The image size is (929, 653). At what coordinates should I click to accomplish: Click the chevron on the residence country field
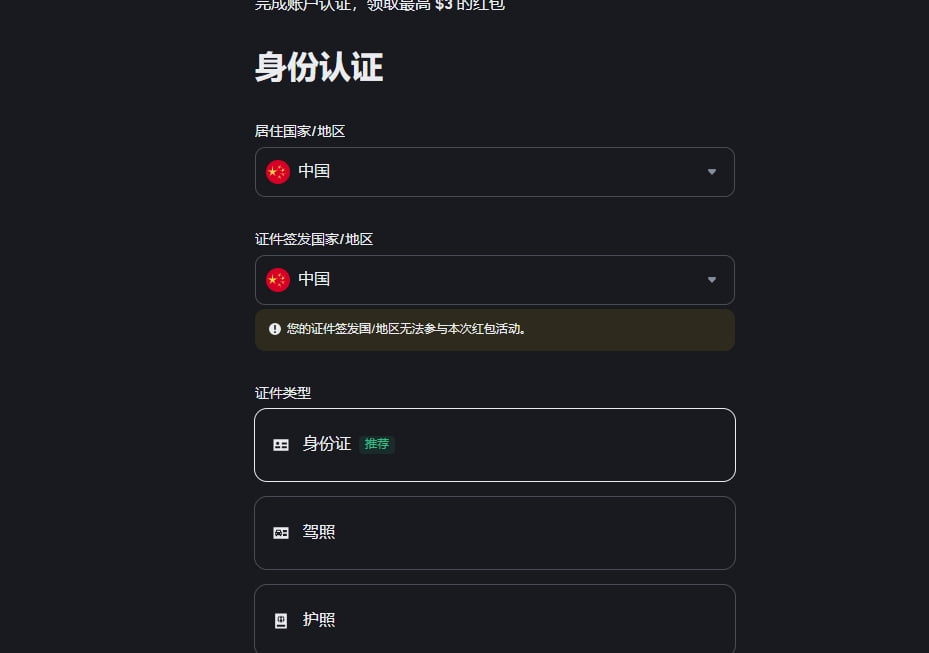(711, 171)
